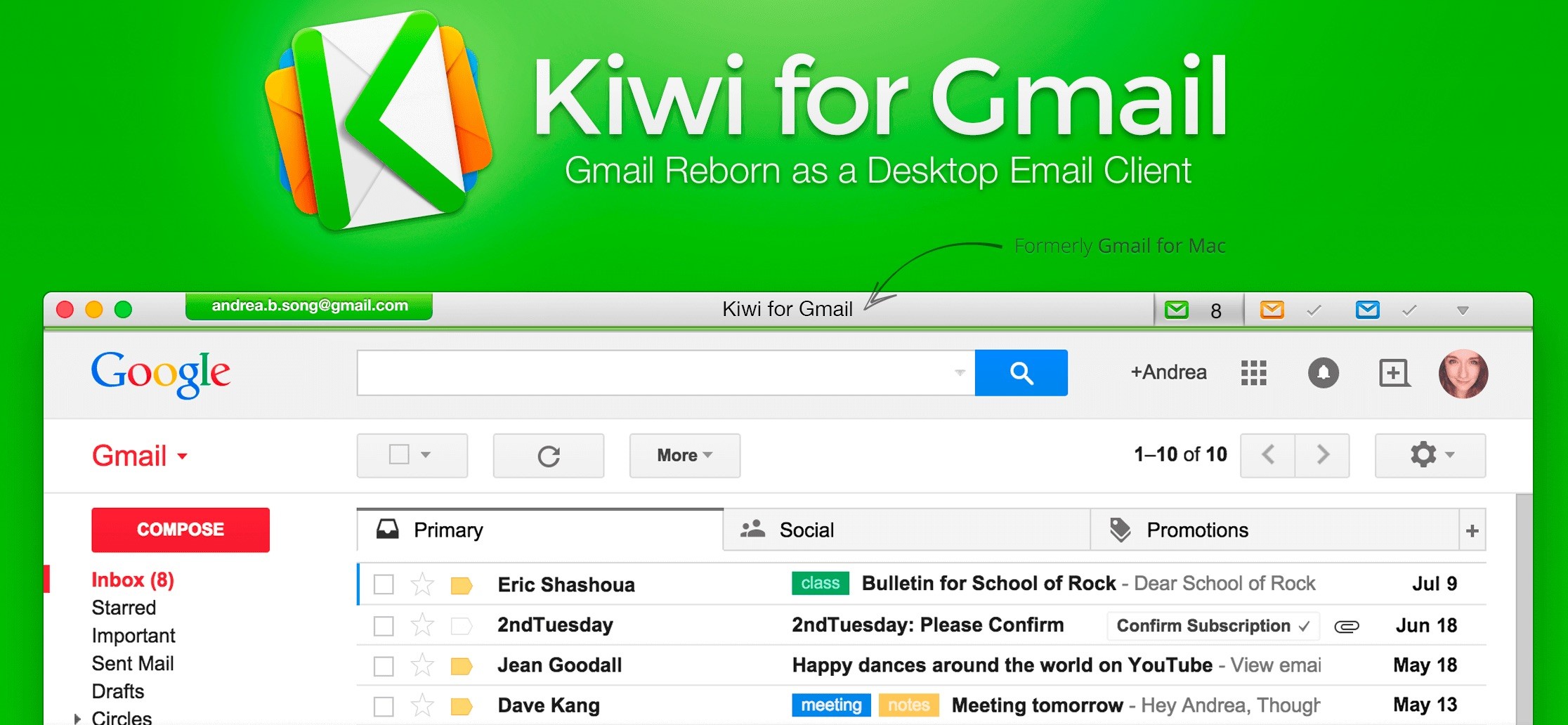
Task: Star the Eric Shashoua email
Action: [x=422, y=584]
